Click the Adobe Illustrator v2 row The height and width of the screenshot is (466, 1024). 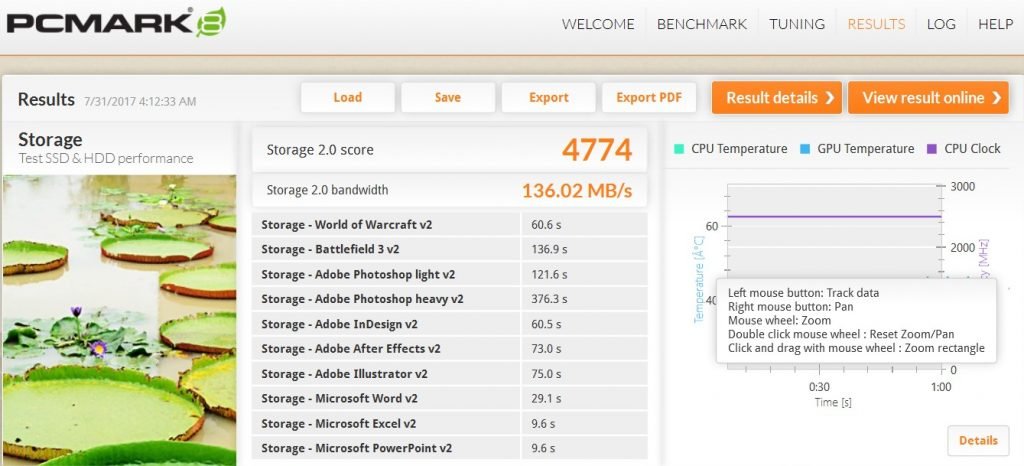(x=449, y=373)
